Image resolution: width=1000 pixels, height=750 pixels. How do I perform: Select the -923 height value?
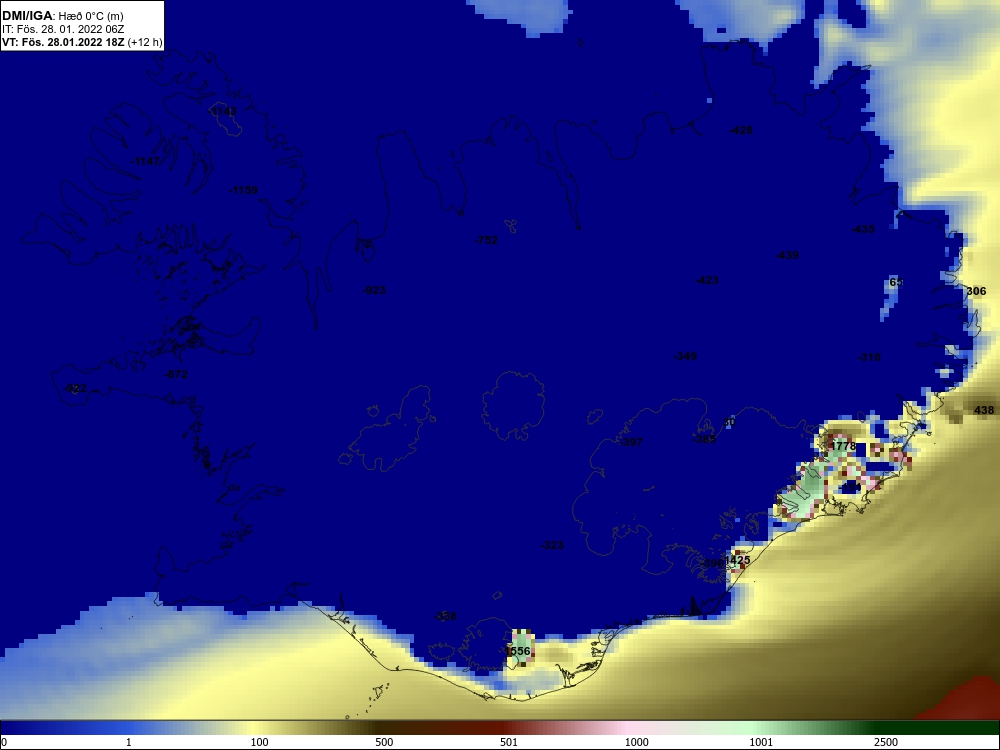point(374,290)
